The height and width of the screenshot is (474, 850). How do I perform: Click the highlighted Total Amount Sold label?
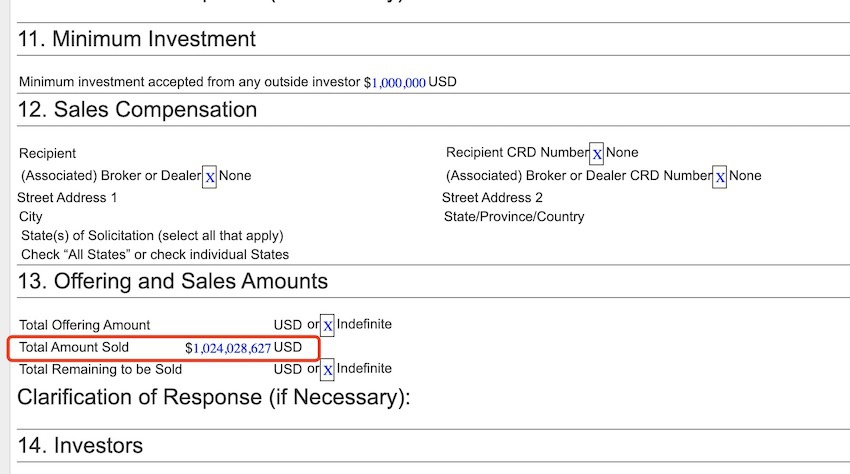click(74, 348)
